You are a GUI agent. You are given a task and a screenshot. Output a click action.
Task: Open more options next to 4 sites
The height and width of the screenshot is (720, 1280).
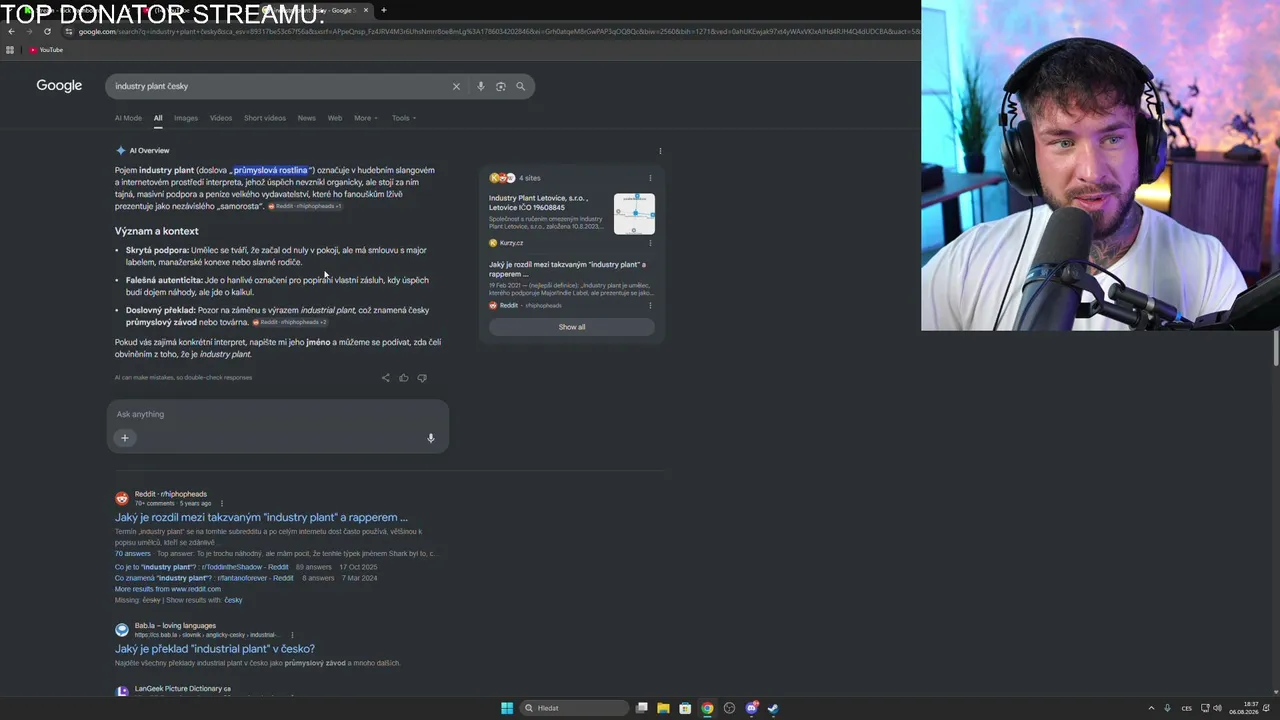tap(650, 178)
